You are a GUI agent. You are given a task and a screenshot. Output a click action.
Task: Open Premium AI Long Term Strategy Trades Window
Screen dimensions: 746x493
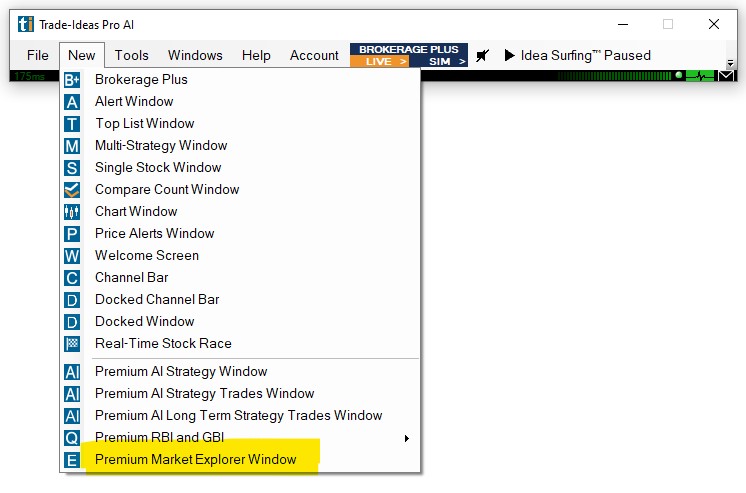point(238,415)
